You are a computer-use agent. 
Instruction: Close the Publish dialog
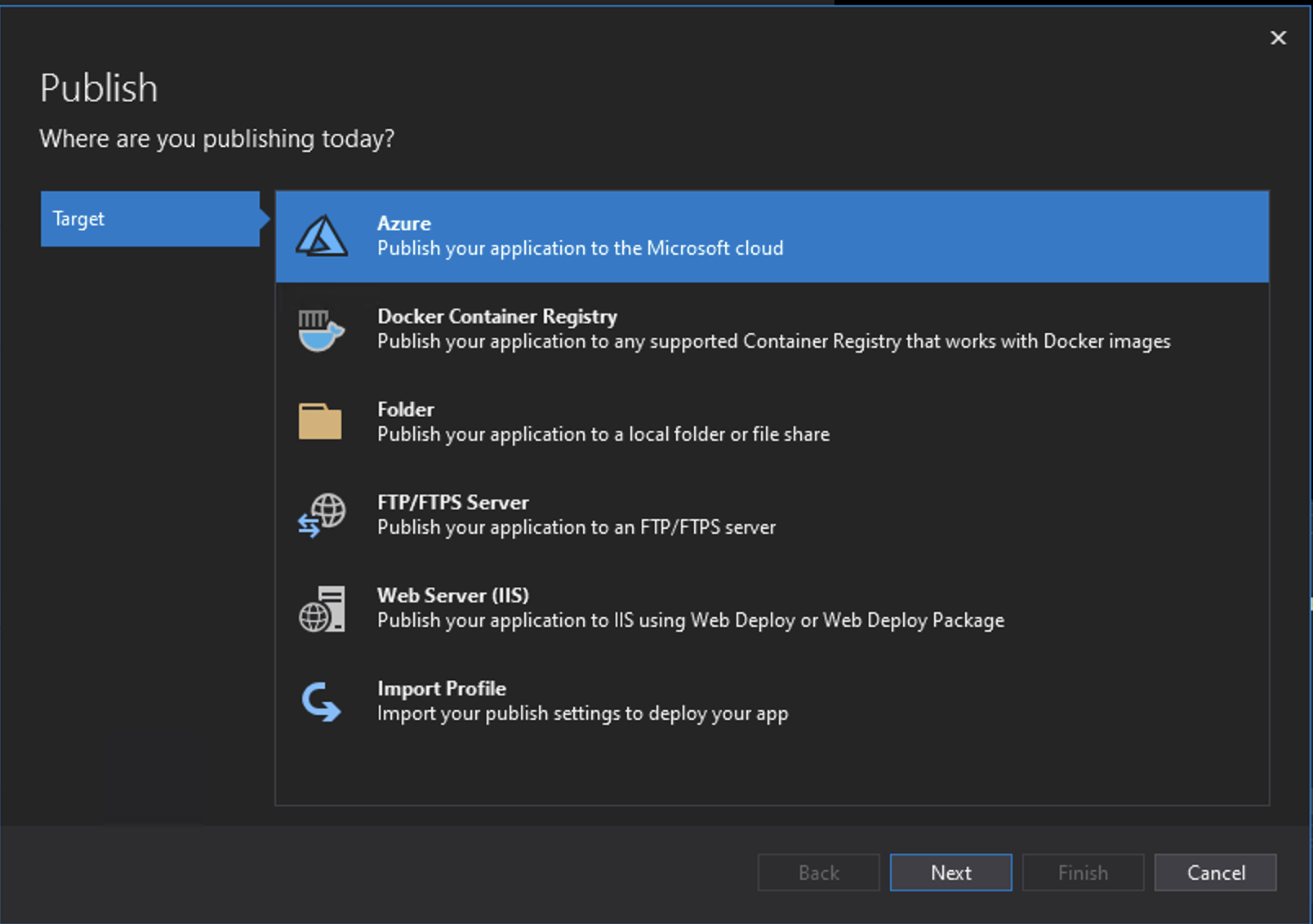(x=1278, y=38)
